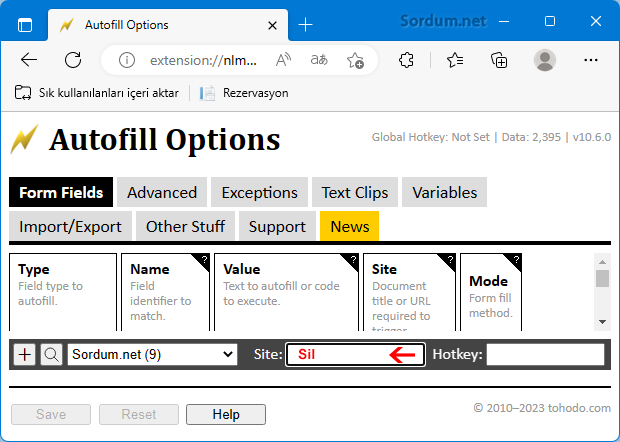Switch to the Advanced tab
Screen dimensions: 620x442
point(162,192)
